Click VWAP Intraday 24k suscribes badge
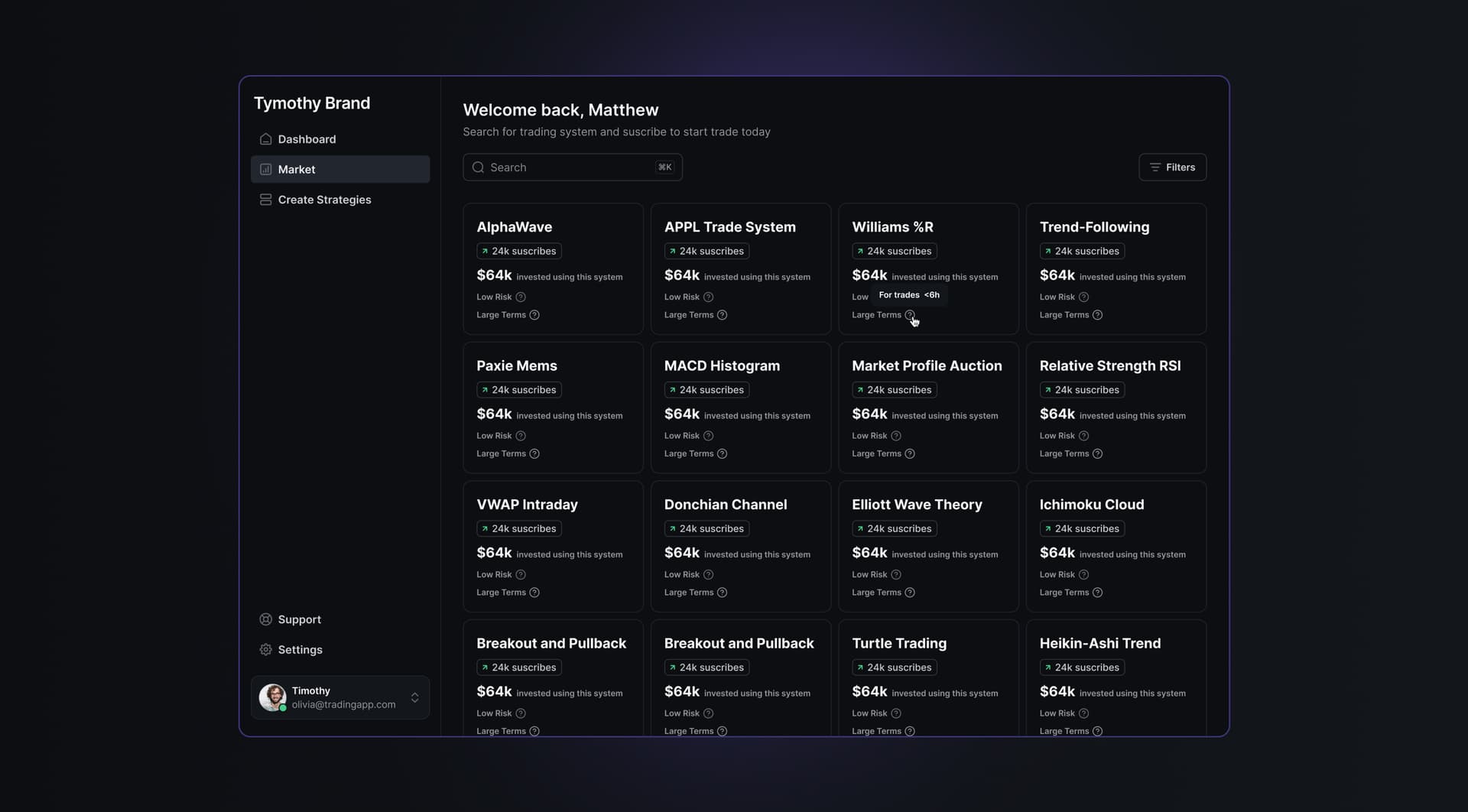Screen dimensions: 1468x812 tap(518, 529)
